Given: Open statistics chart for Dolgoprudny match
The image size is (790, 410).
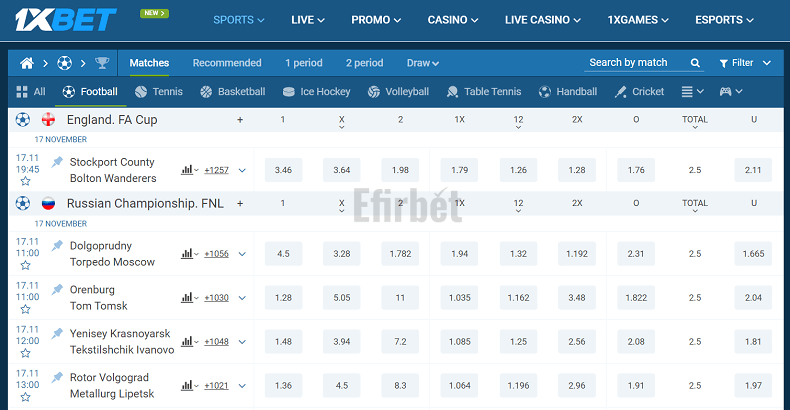Looking at the screenshot, I should tap(189, 254).
